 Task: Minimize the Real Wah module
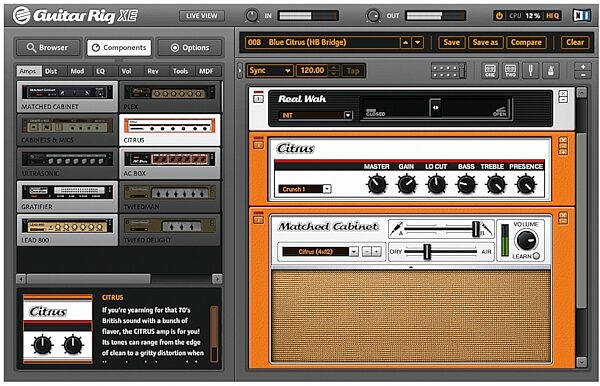[x=563, y=99]
